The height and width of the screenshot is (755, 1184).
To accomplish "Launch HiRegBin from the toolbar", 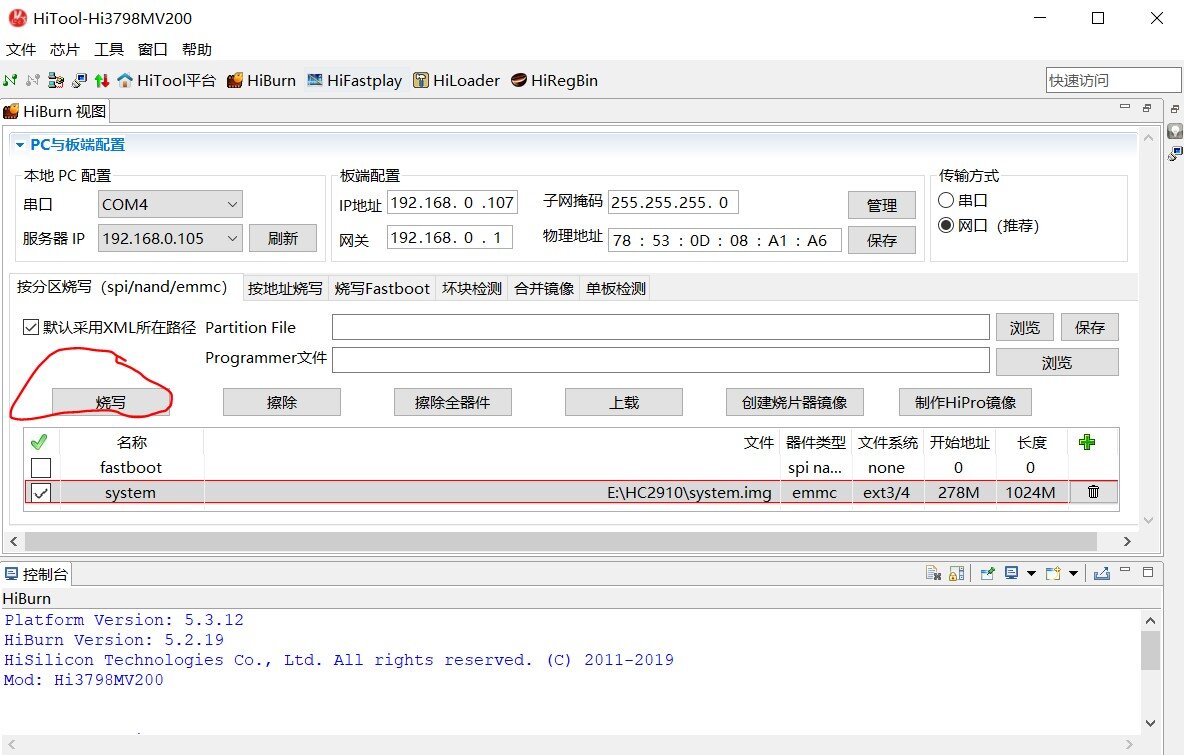I will 554,80.
